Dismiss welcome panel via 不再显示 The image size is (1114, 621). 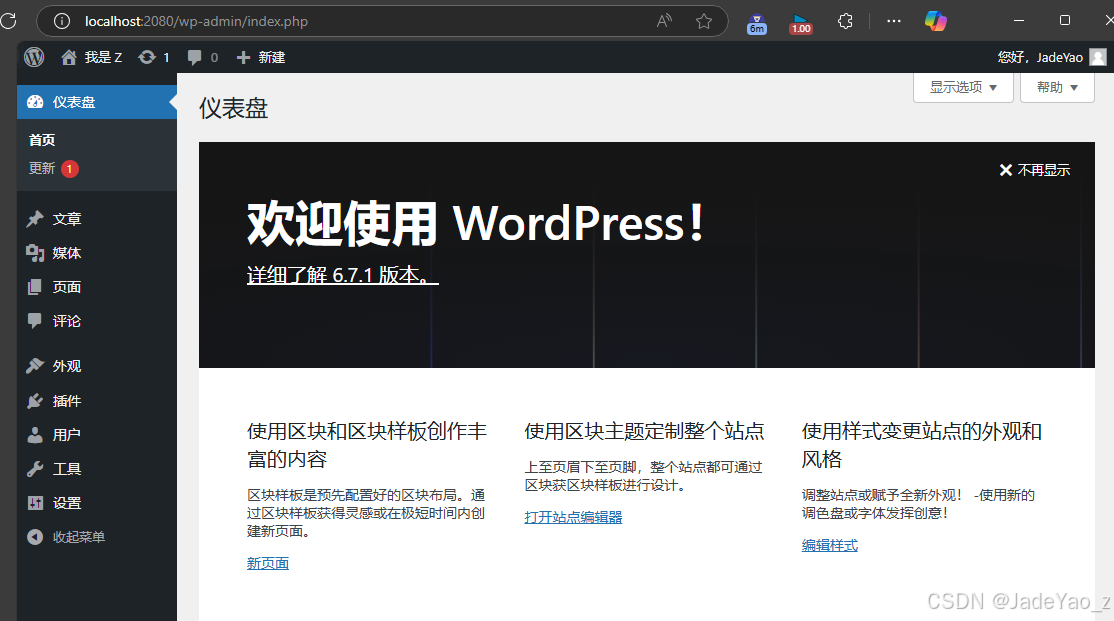point(1034,170)
